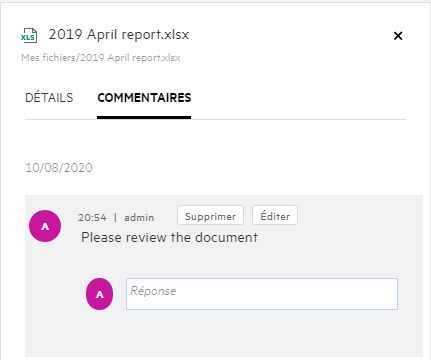Select the COMMENTAIRES tab
Viewport: 431px width, 360px height.
coord(144,98)
